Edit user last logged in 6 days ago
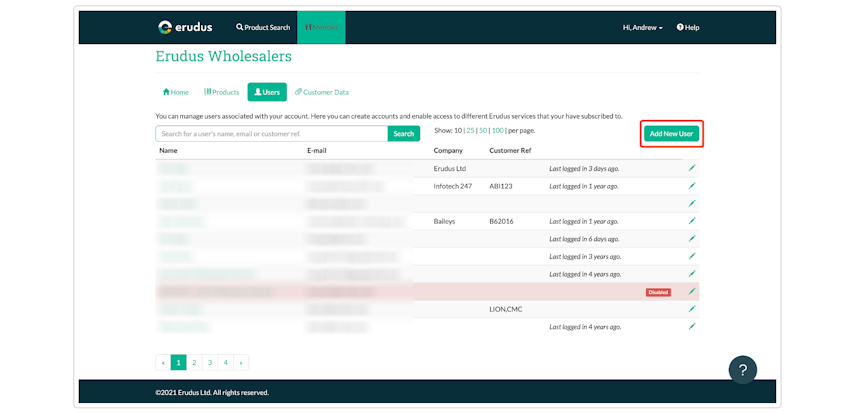Image resolution: width=858 pixels, height=412 pixels. 692,239
